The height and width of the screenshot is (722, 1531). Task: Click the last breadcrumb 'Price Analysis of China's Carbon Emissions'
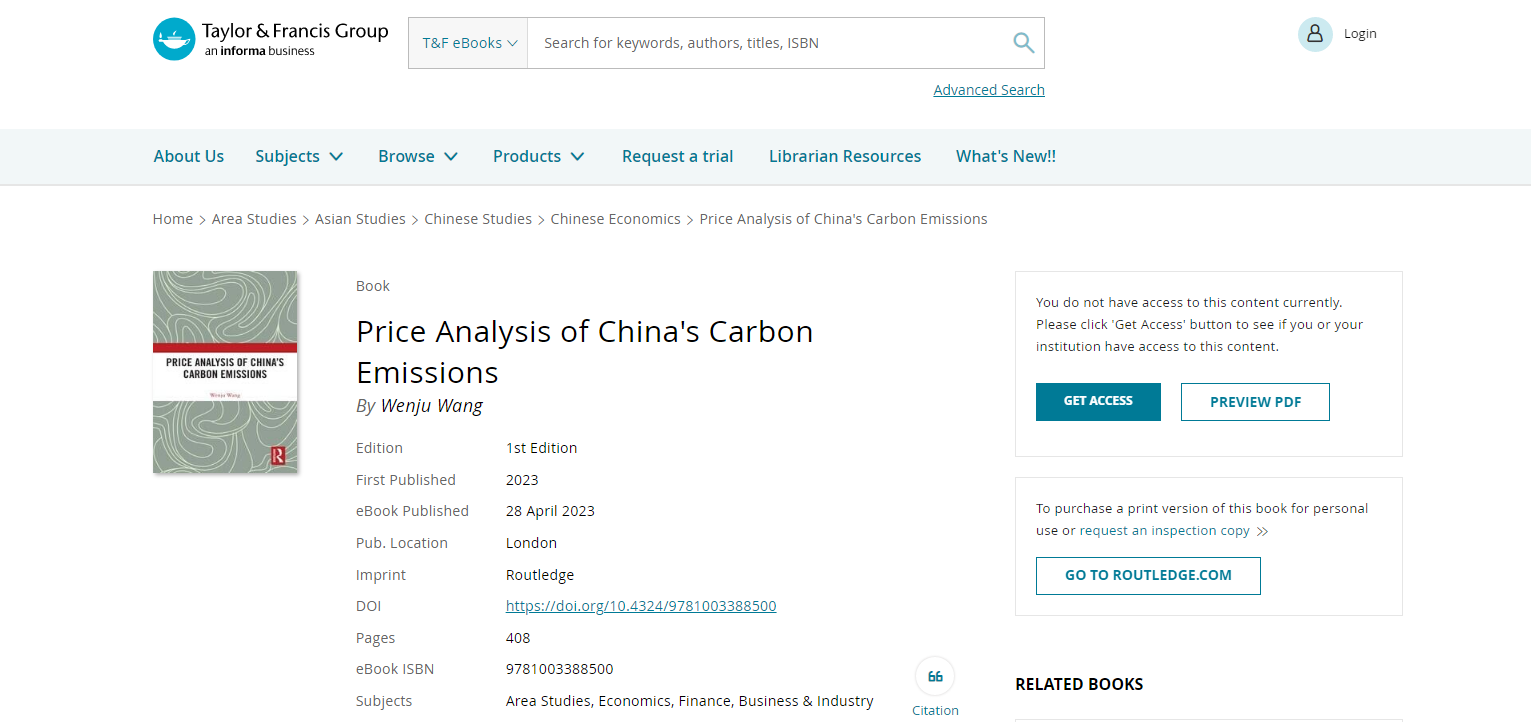tap(843, 219)
